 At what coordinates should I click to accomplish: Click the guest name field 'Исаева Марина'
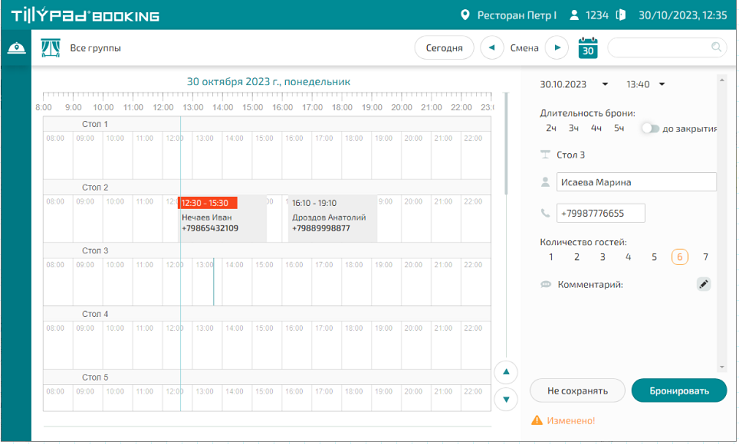tap(637, 182)
